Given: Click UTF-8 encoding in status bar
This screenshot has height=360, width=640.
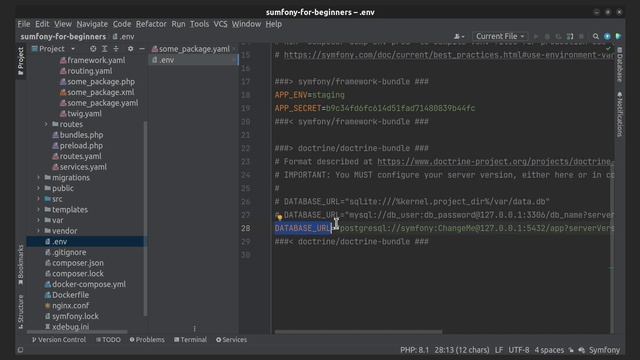Looking at the screenshot, I should (x=518, y=350).
